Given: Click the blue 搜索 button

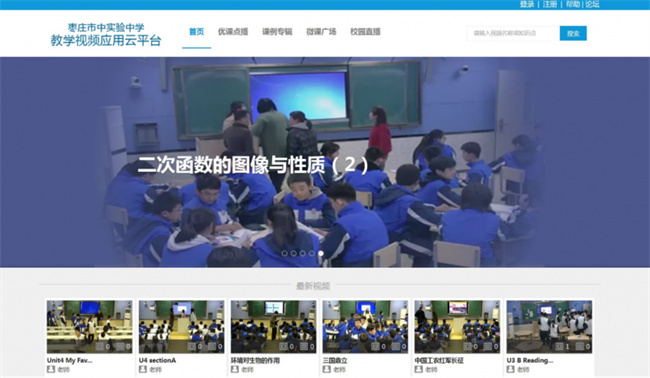Looking at the screenshot, I should tap(573, 33).
